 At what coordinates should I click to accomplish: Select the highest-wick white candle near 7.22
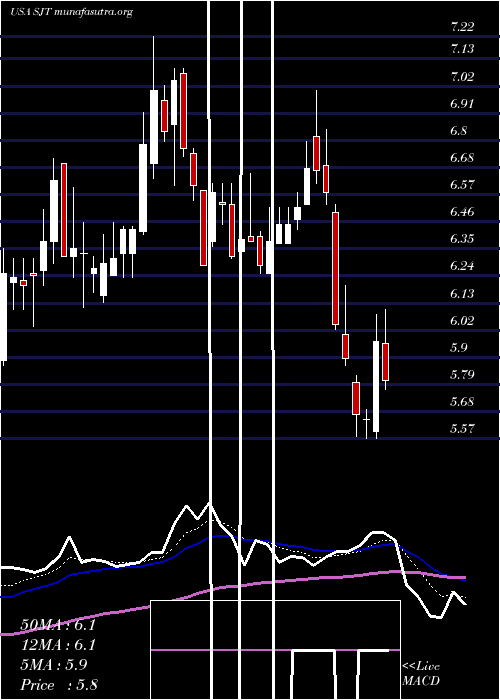(154, 108)
